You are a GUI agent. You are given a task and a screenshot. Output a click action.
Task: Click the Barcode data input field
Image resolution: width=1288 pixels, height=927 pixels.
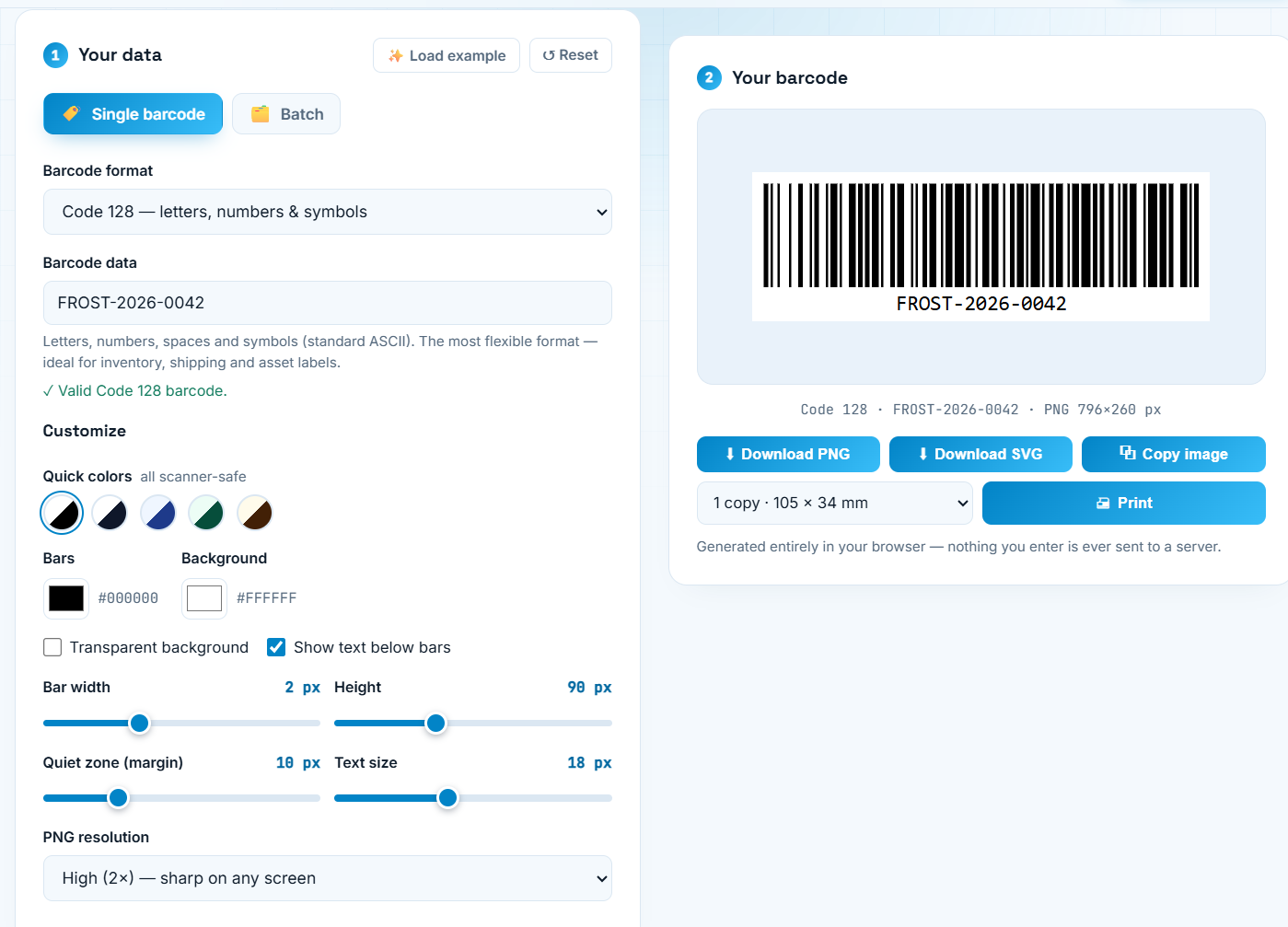click(328, 303)
